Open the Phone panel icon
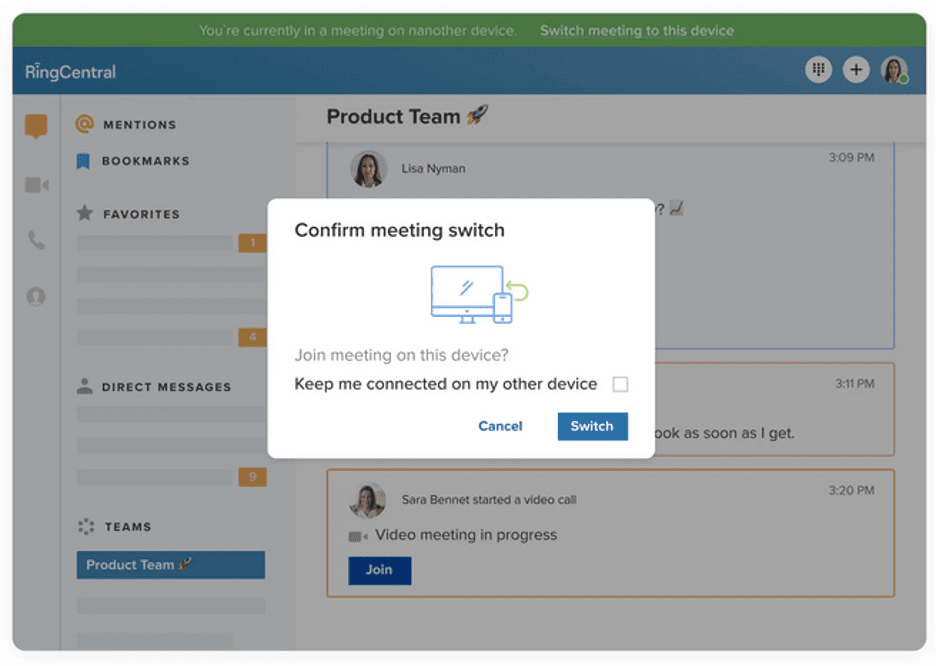The height and width of the screenshot is (666, 936). [36, 240]
